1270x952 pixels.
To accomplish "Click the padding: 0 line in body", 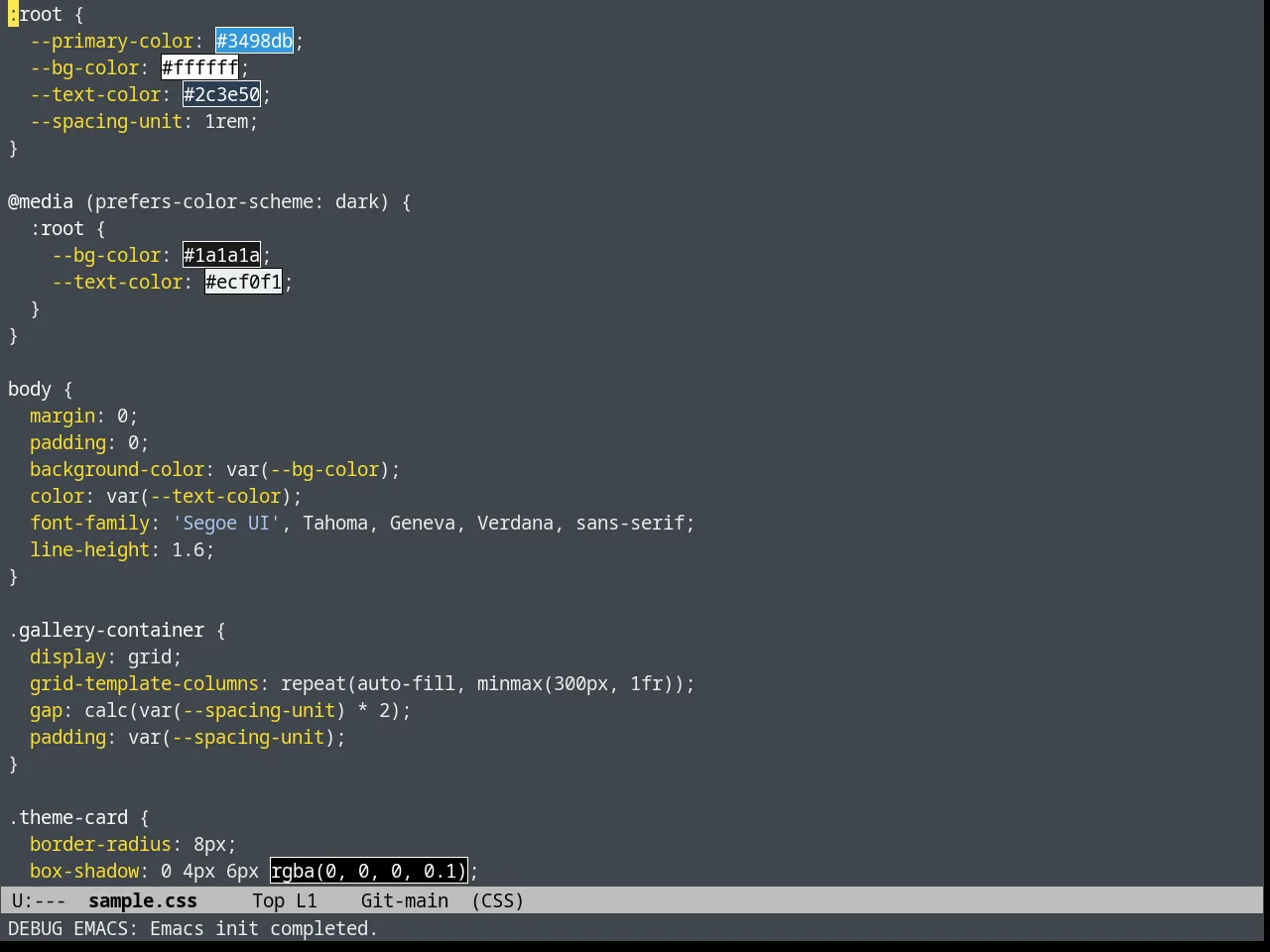I will (x=89, y=442).
